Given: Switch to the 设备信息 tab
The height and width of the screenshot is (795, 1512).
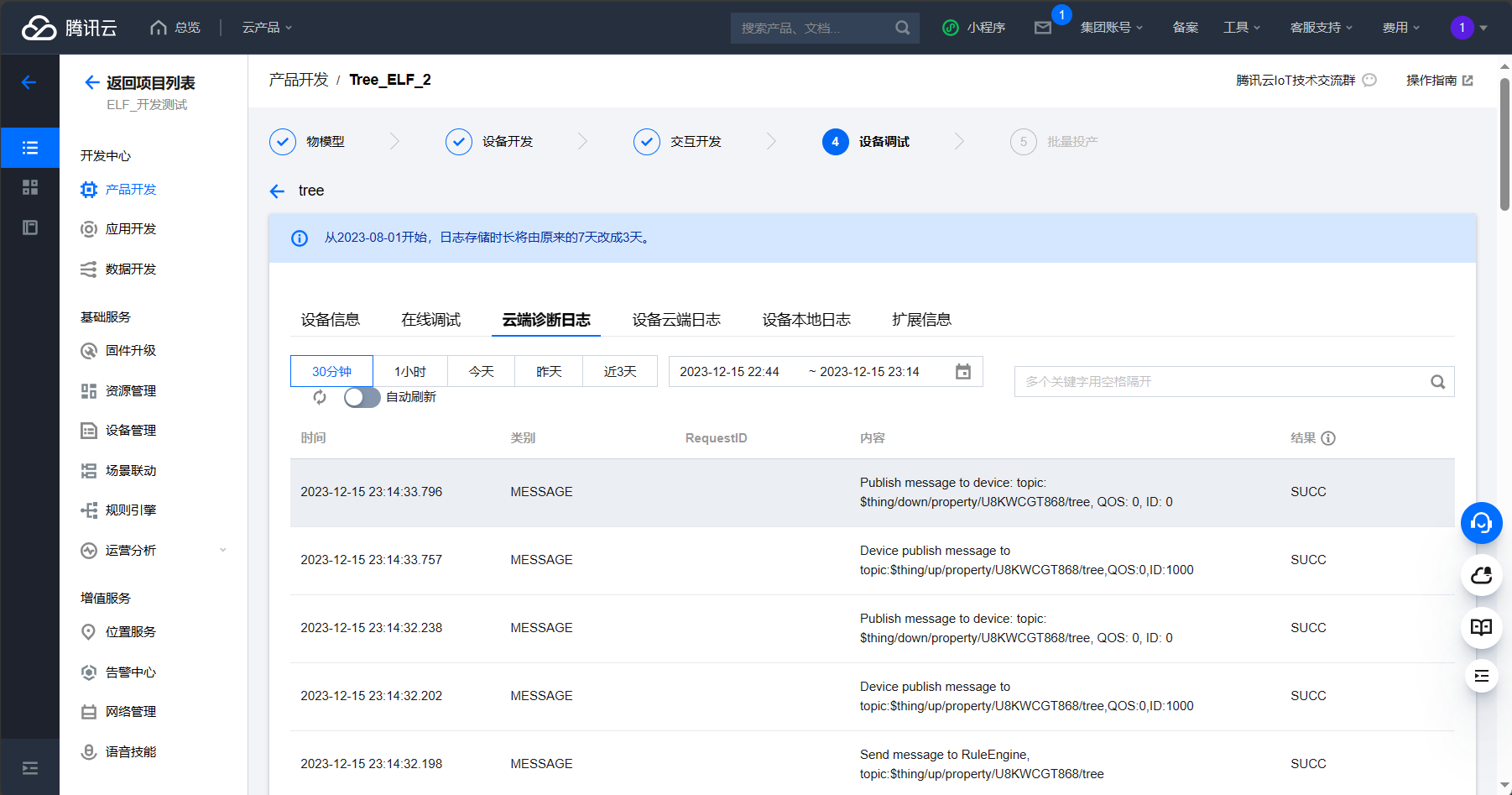Looking at the screenshot, I should click(x=331, y=320).
